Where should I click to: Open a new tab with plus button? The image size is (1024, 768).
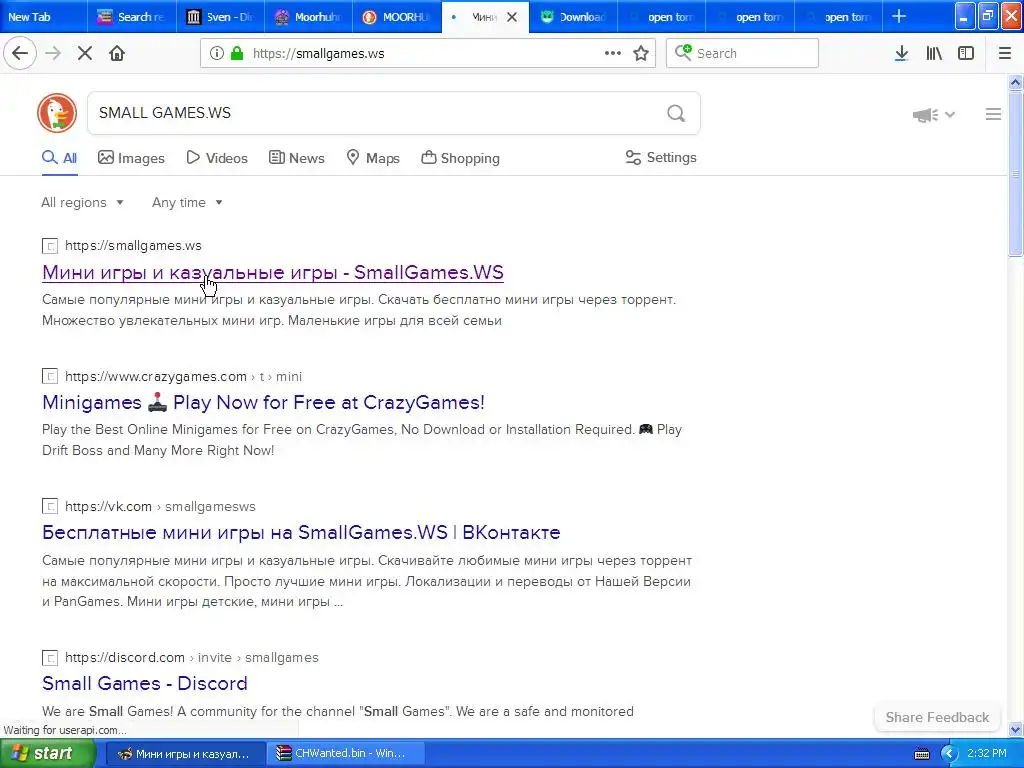point(899,16)
